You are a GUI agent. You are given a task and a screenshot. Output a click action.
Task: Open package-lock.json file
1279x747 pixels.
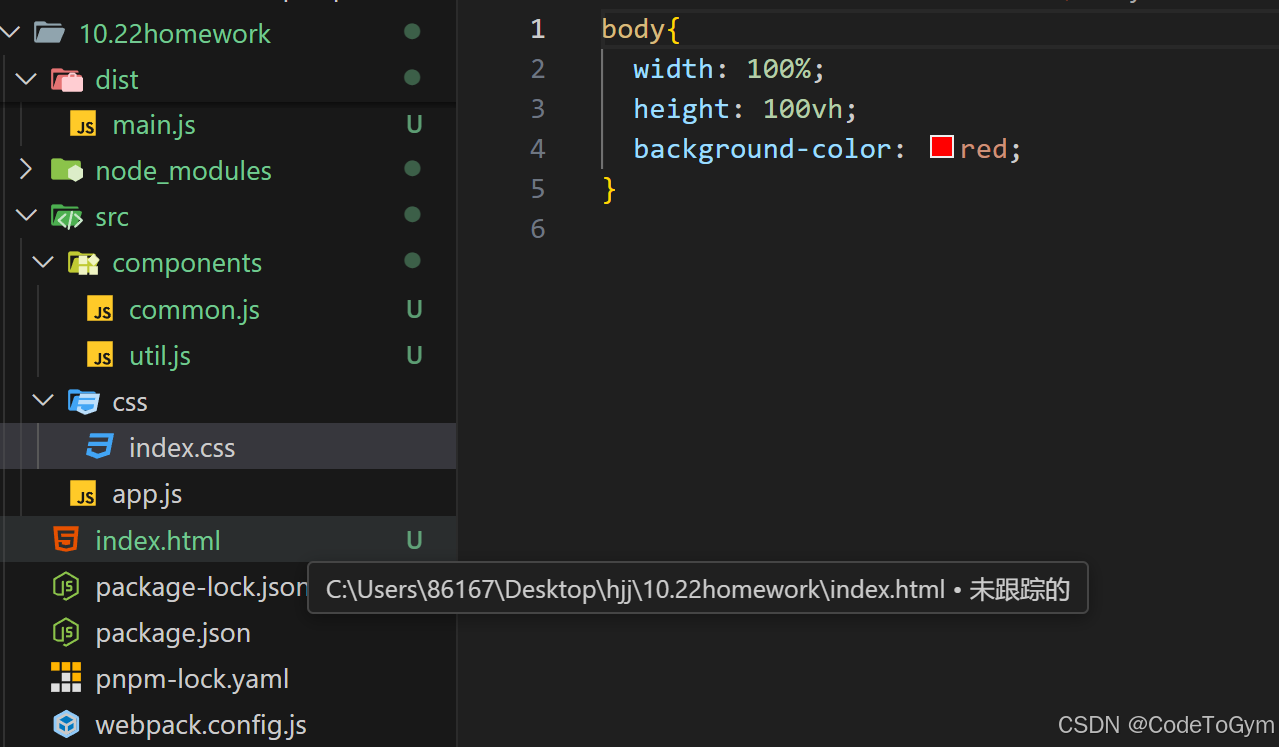[x=201, y=587]
